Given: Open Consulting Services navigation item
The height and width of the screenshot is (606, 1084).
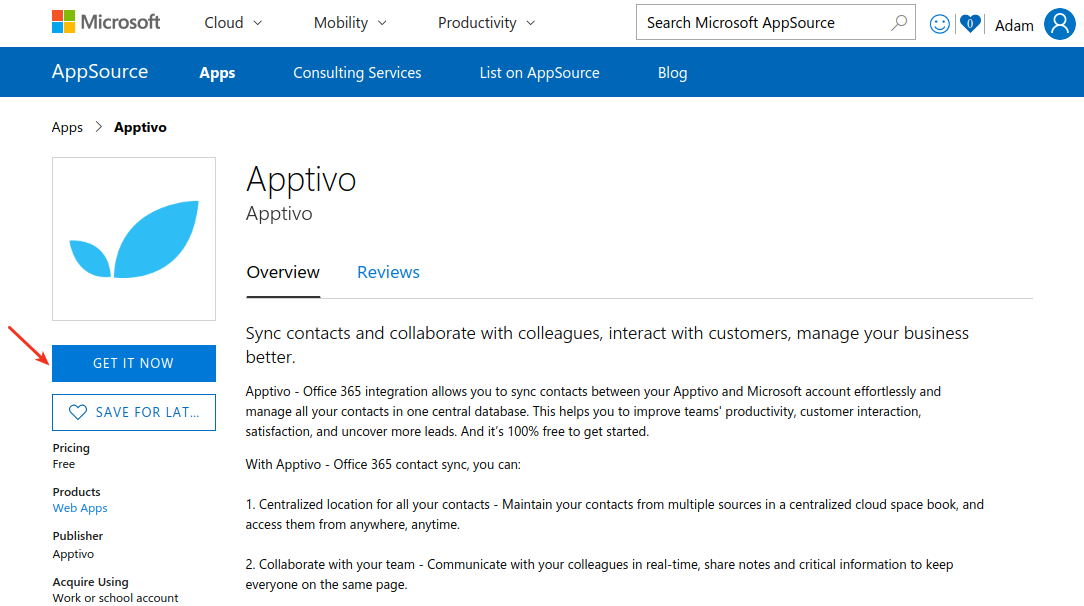Looking at the screenshot, I should coord(357,73).
